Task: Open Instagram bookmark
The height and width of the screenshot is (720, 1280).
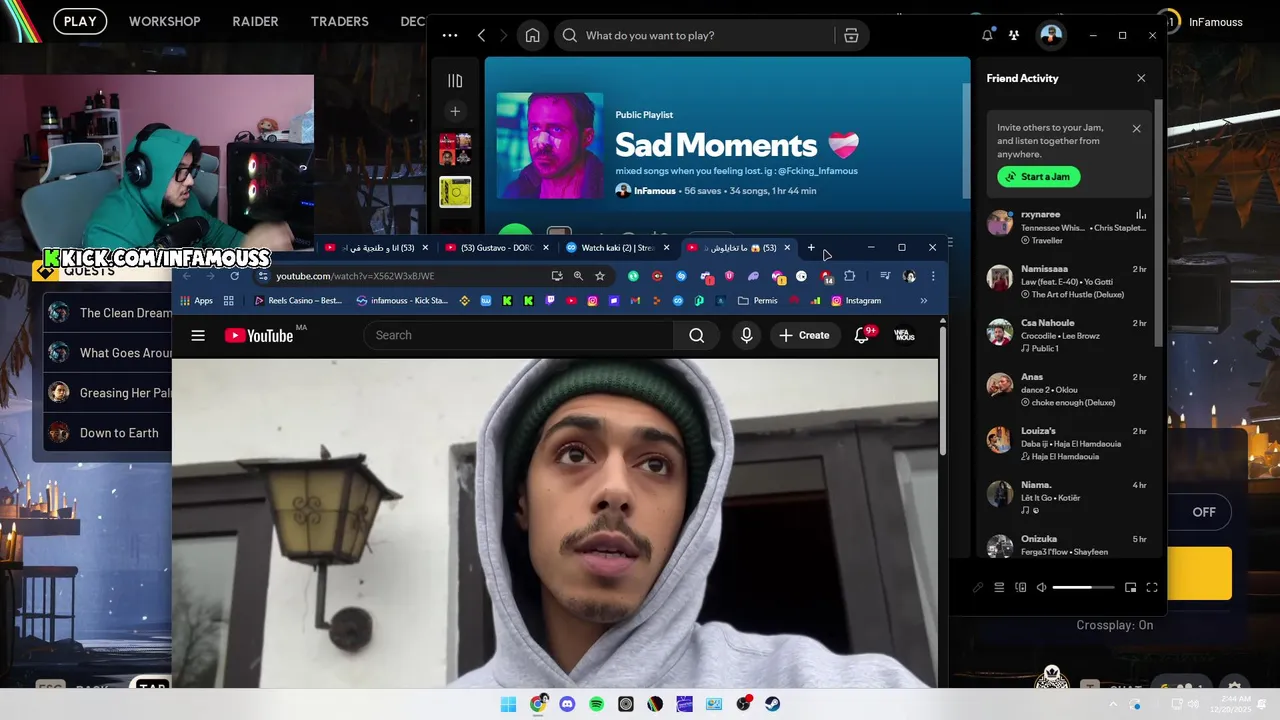Action: coord(856,301)
